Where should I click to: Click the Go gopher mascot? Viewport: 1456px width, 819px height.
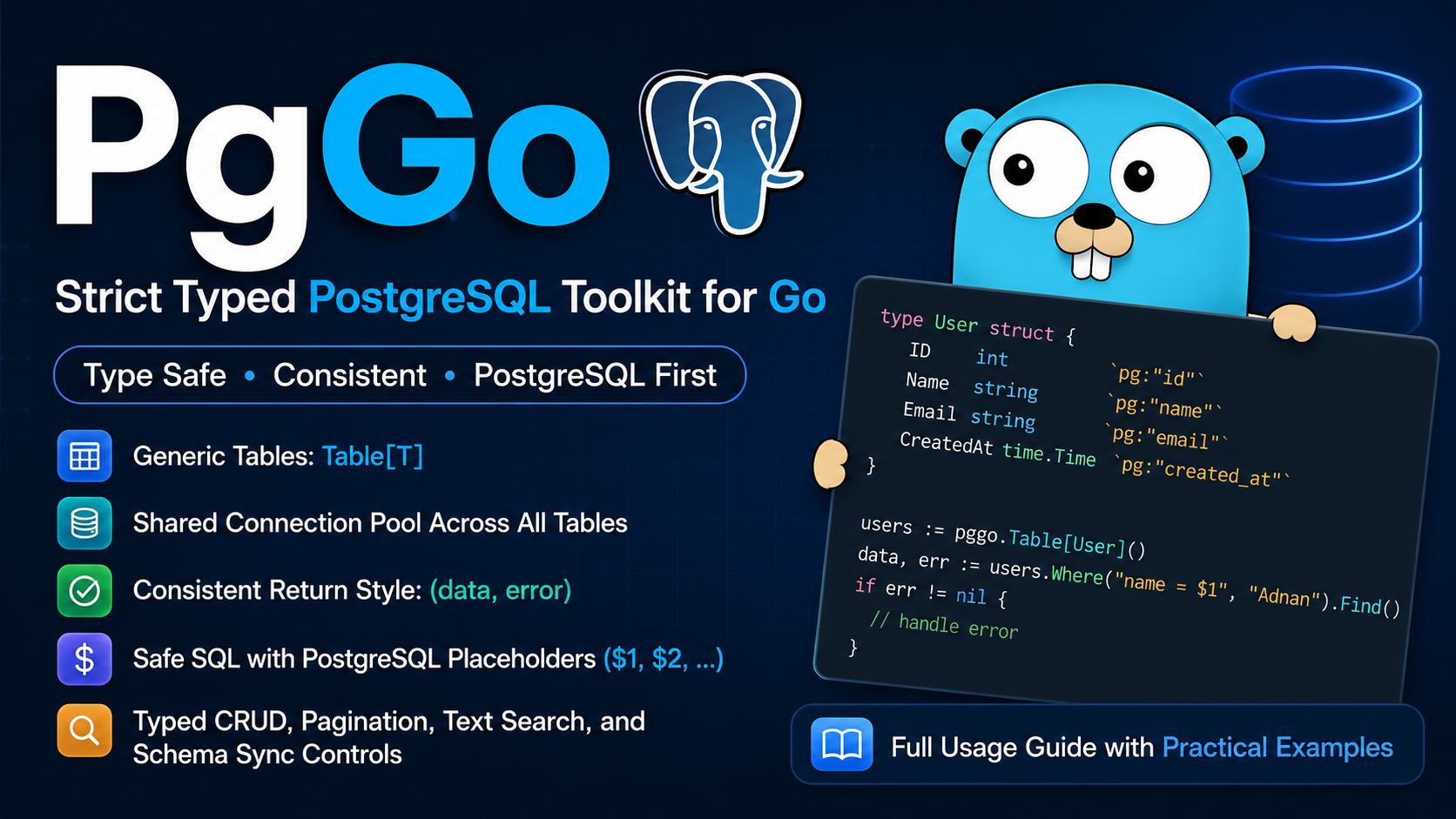(1104, 202)
